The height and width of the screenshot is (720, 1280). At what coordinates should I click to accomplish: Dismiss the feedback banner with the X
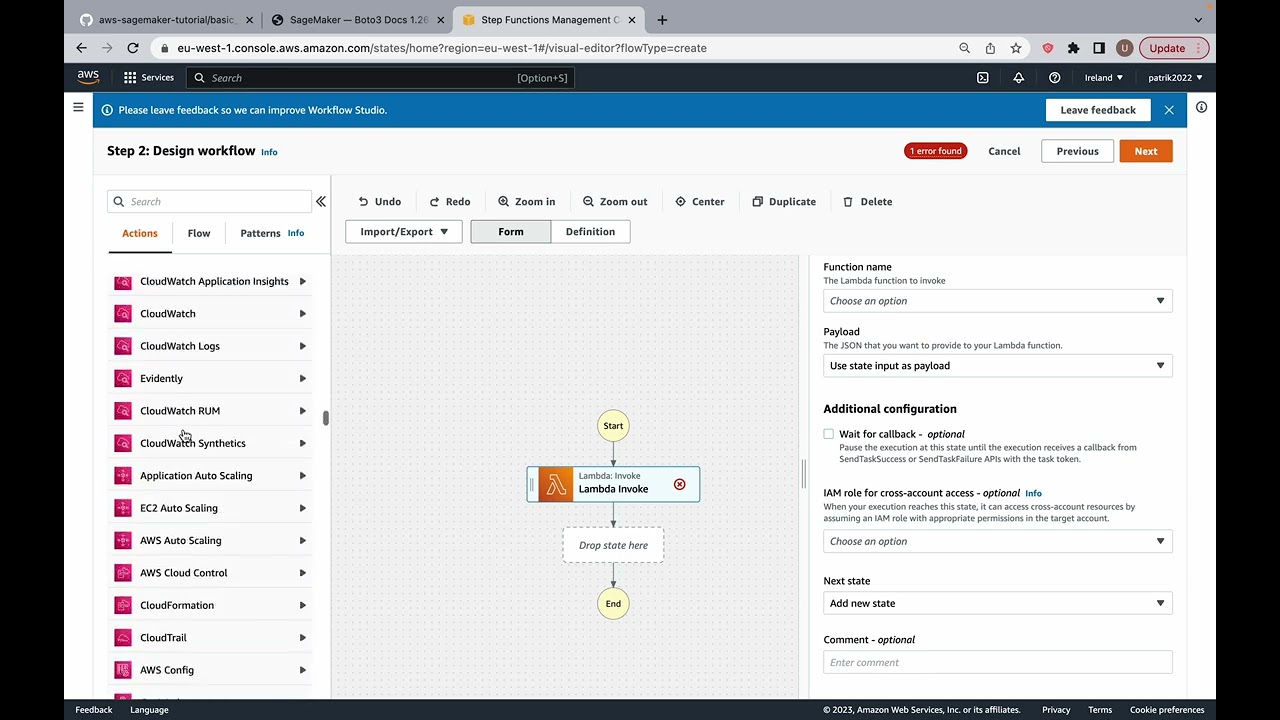tap(1169, 110)
